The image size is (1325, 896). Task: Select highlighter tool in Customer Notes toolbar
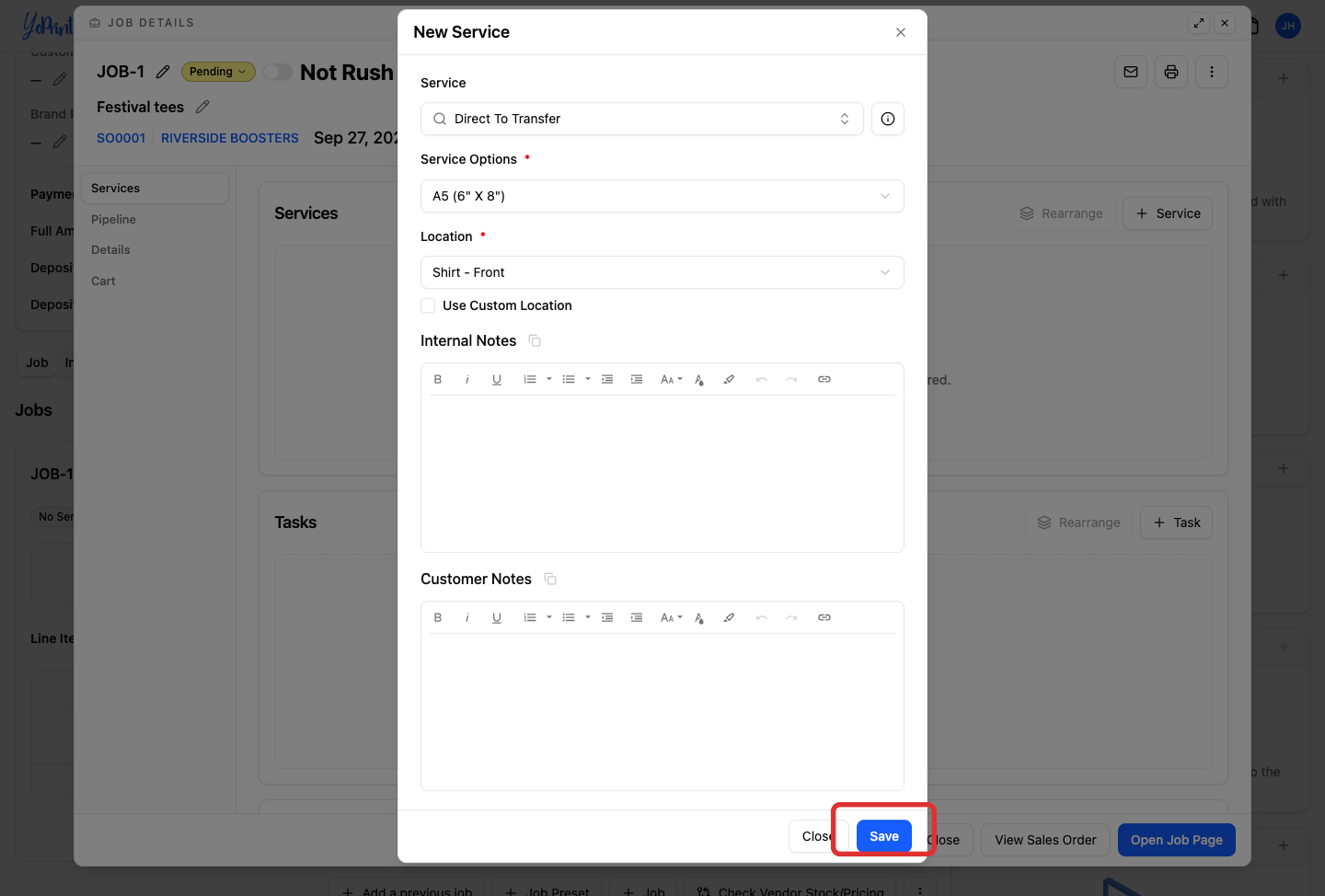pos(729,617)
